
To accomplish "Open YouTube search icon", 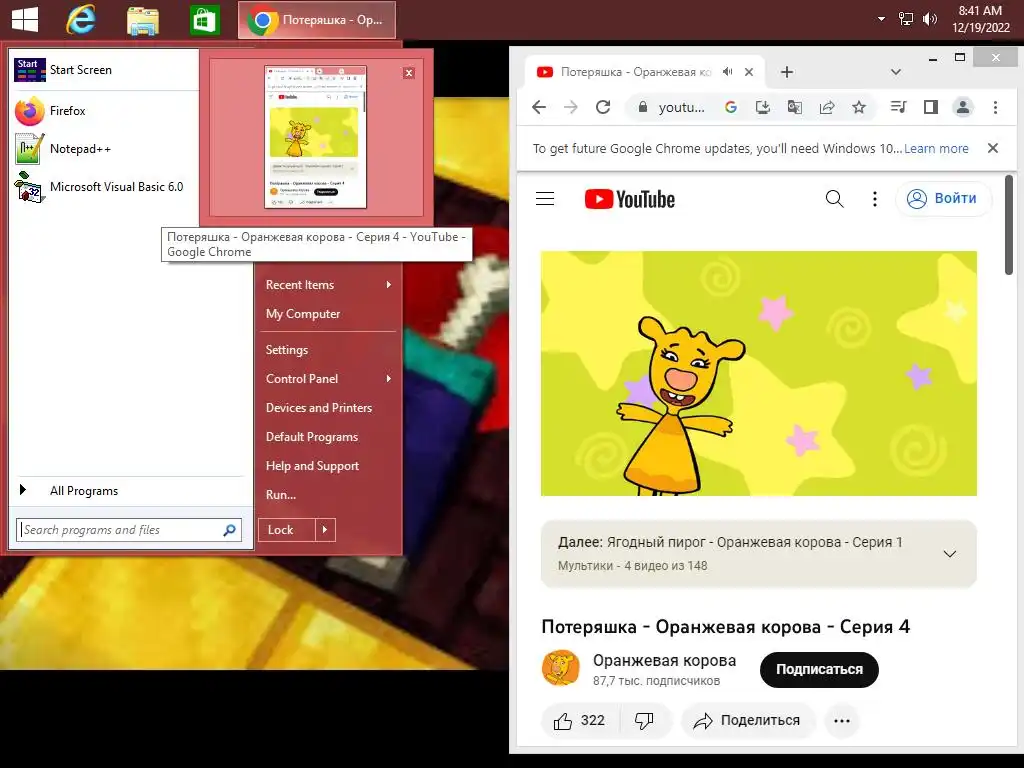I will (x=835, y=199).
